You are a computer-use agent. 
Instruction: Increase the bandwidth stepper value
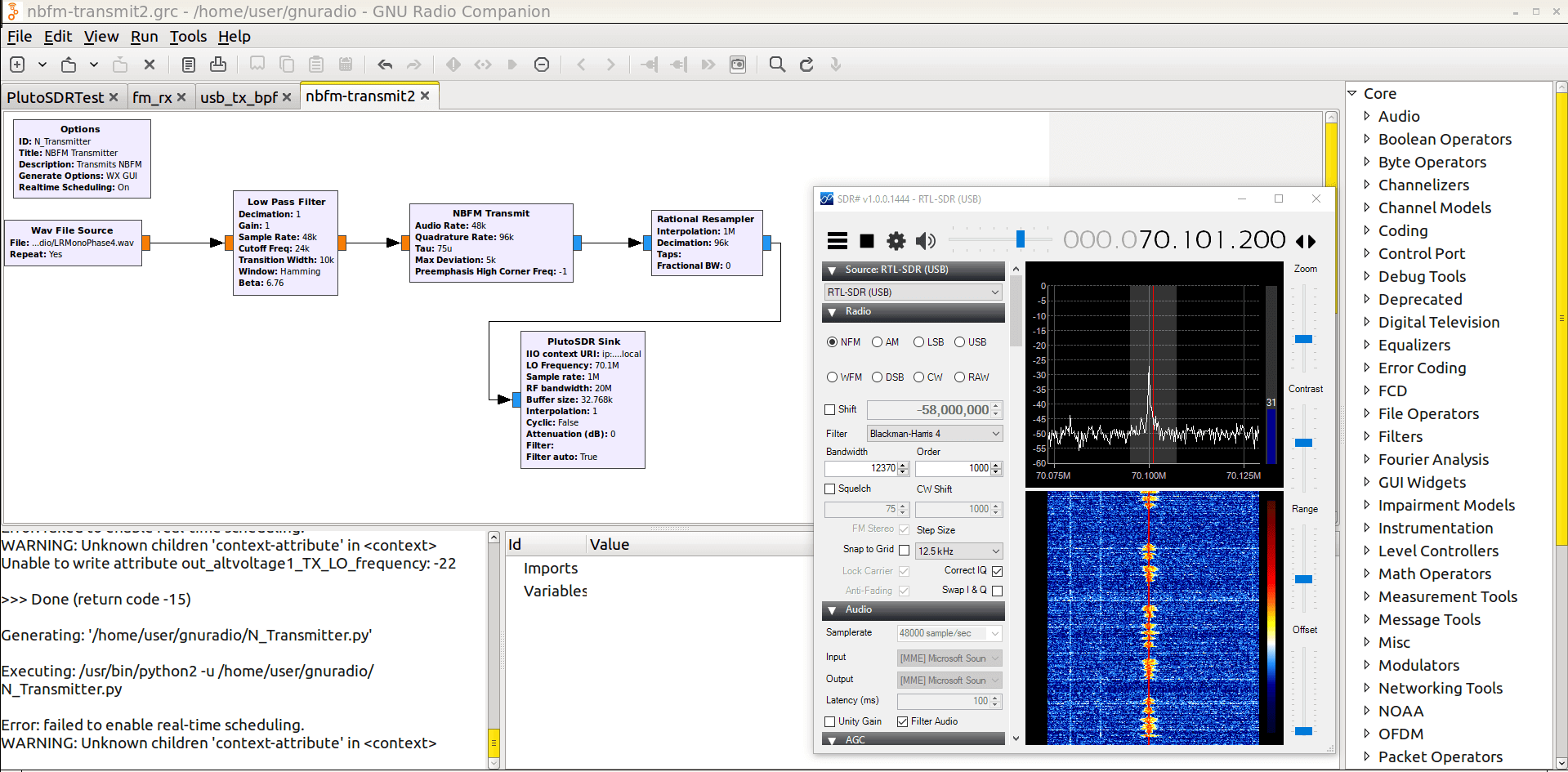pos(903,465)
